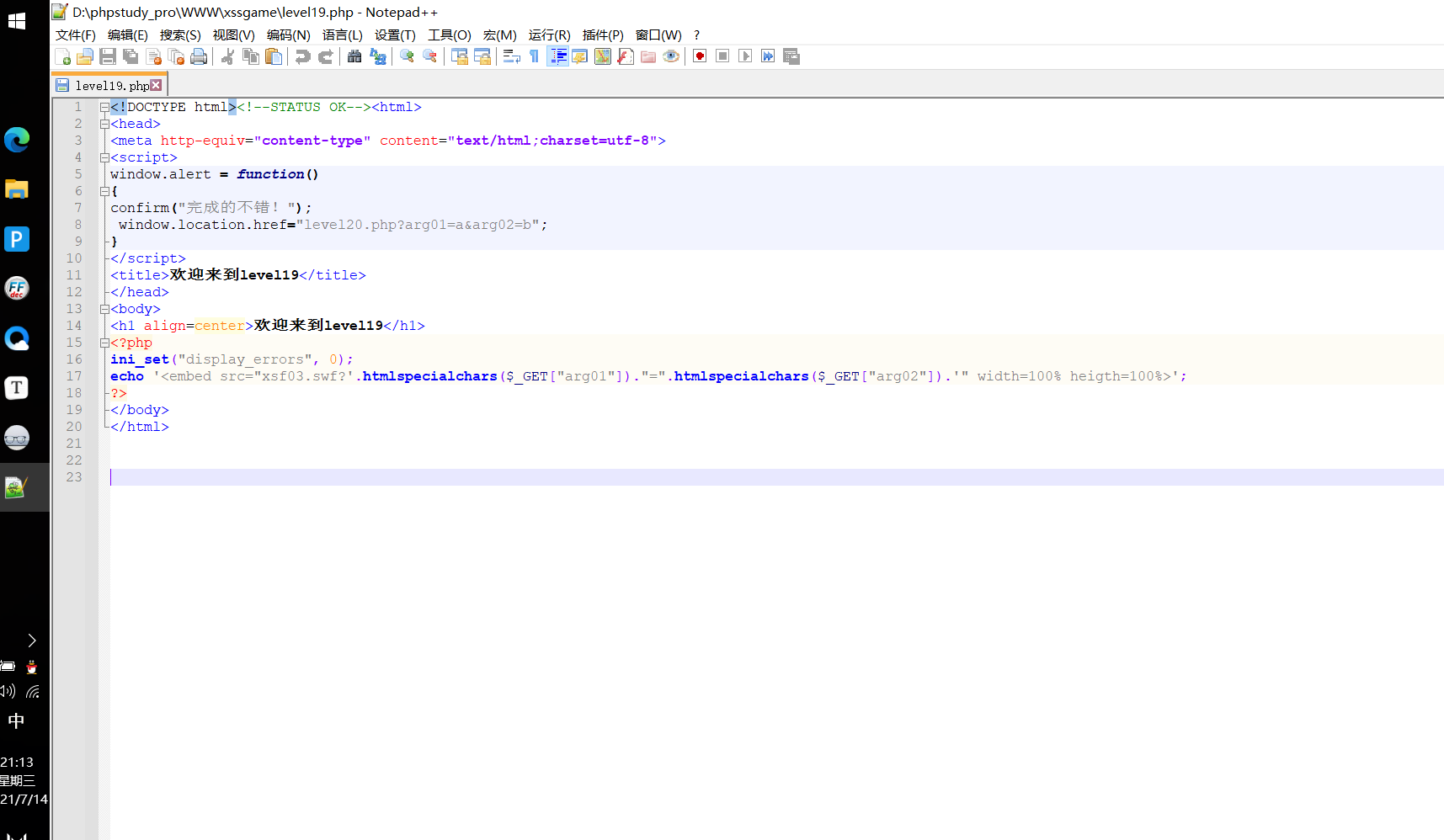This screenshot has width=1444, height=840.
Task: Open Microsoft Edge from taskbar
Action: [17, 140]
